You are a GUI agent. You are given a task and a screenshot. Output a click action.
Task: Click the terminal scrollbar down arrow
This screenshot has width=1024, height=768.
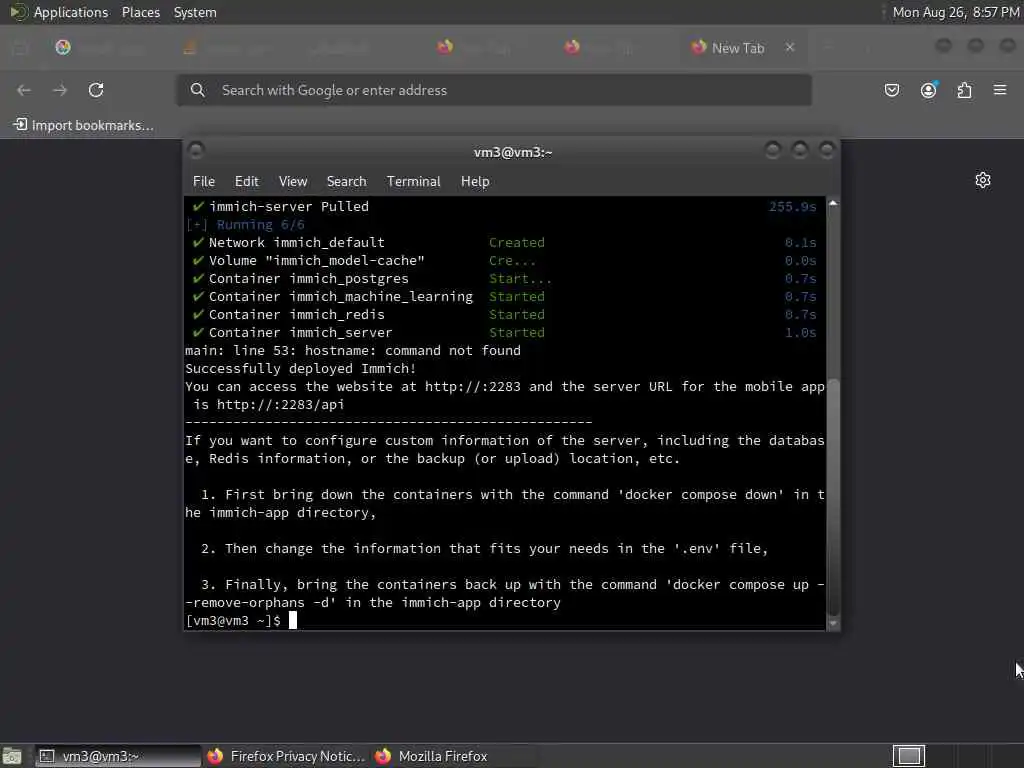pos(833,623)
